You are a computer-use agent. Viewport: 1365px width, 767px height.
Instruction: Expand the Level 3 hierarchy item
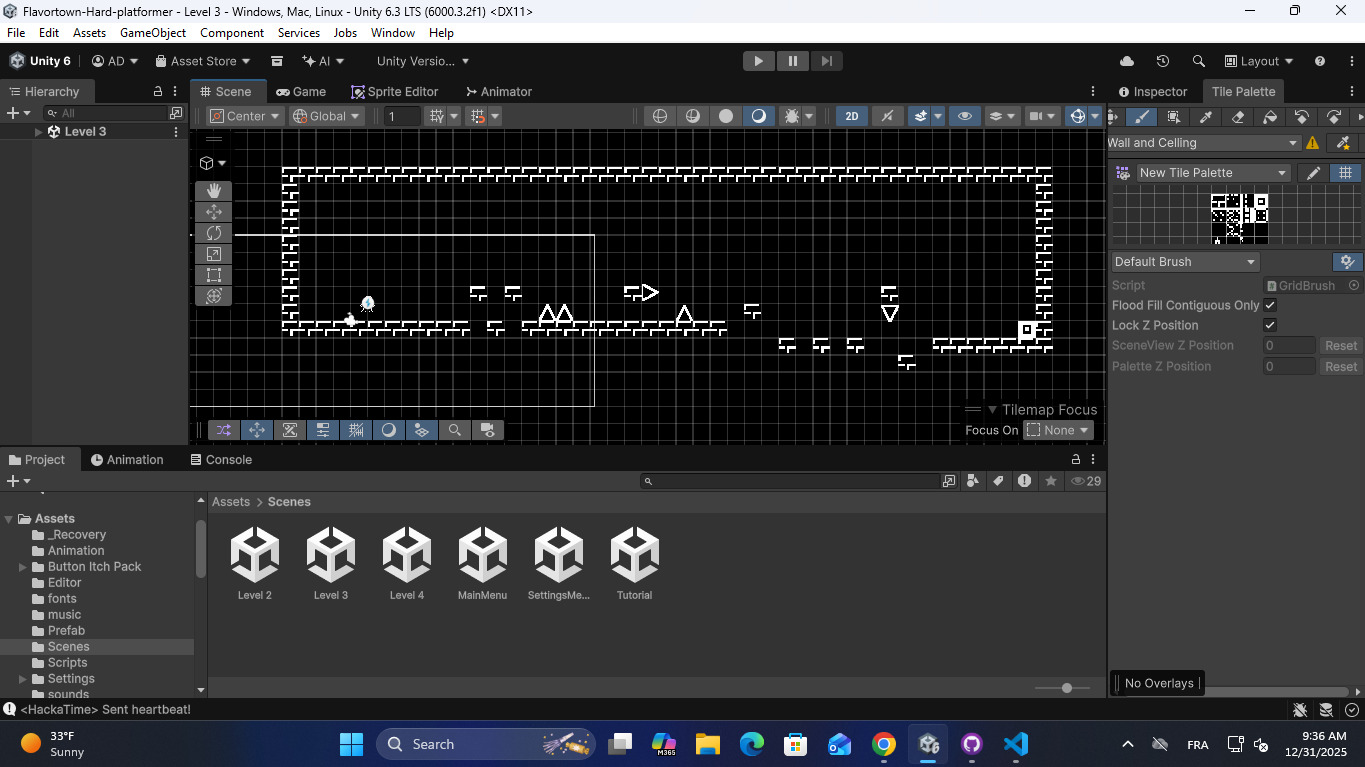(39, 132)
